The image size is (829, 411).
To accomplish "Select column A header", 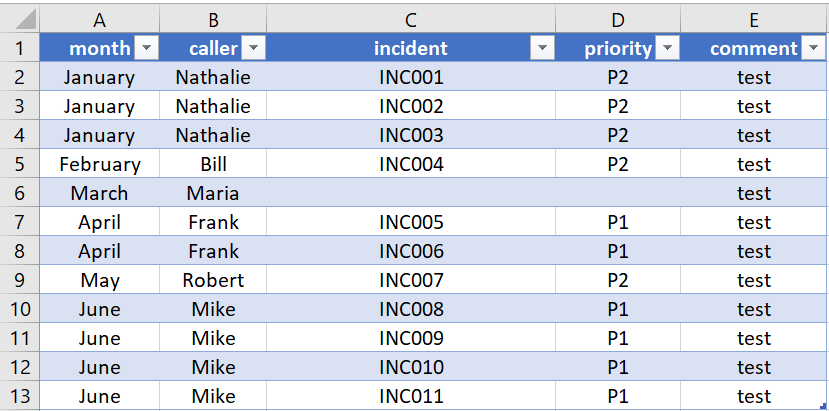I will [100, 19].
